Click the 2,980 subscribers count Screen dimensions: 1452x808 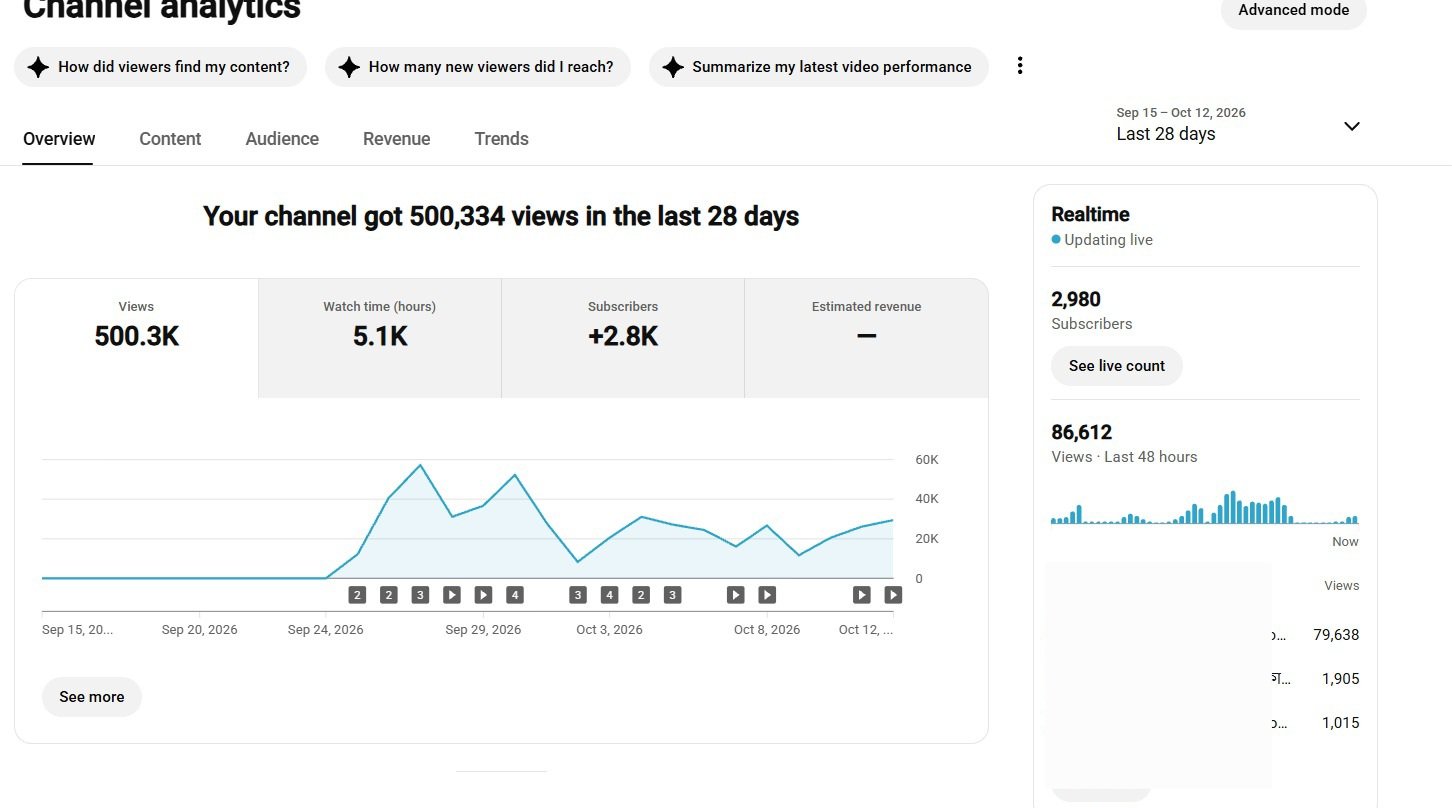[1076, 299]
